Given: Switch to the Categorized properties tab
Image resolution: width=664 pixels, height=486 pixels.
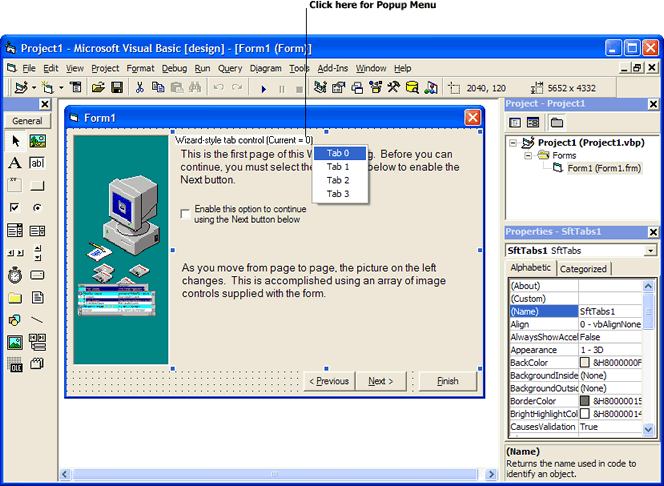Looking at the screenshot, I should pos(583,268).
